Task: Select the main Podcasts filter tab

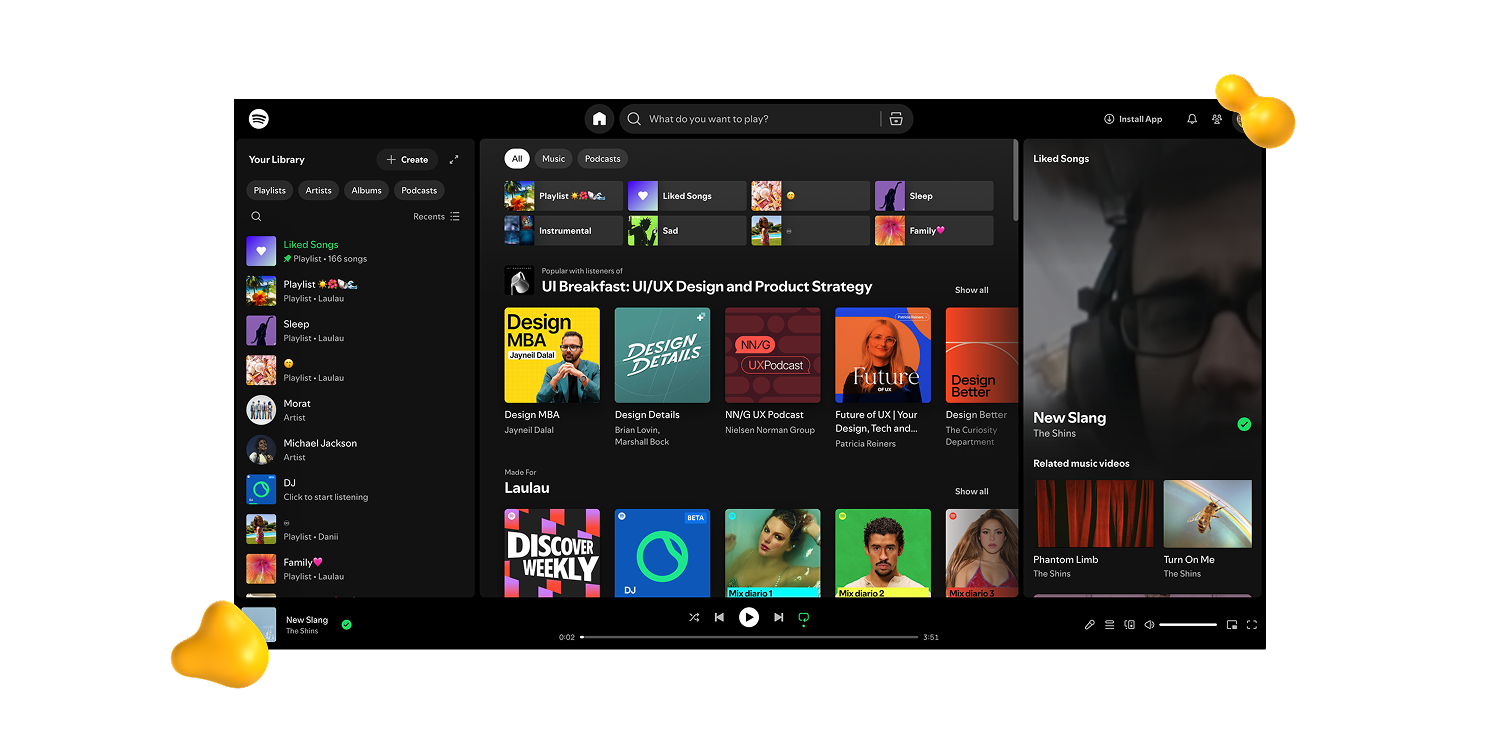Action: click(603, 158)
